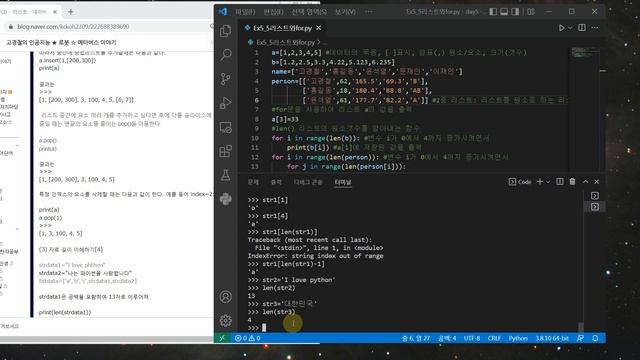Open the 보기(V) menu
This screenshot has height=360, width=640.
345,12
